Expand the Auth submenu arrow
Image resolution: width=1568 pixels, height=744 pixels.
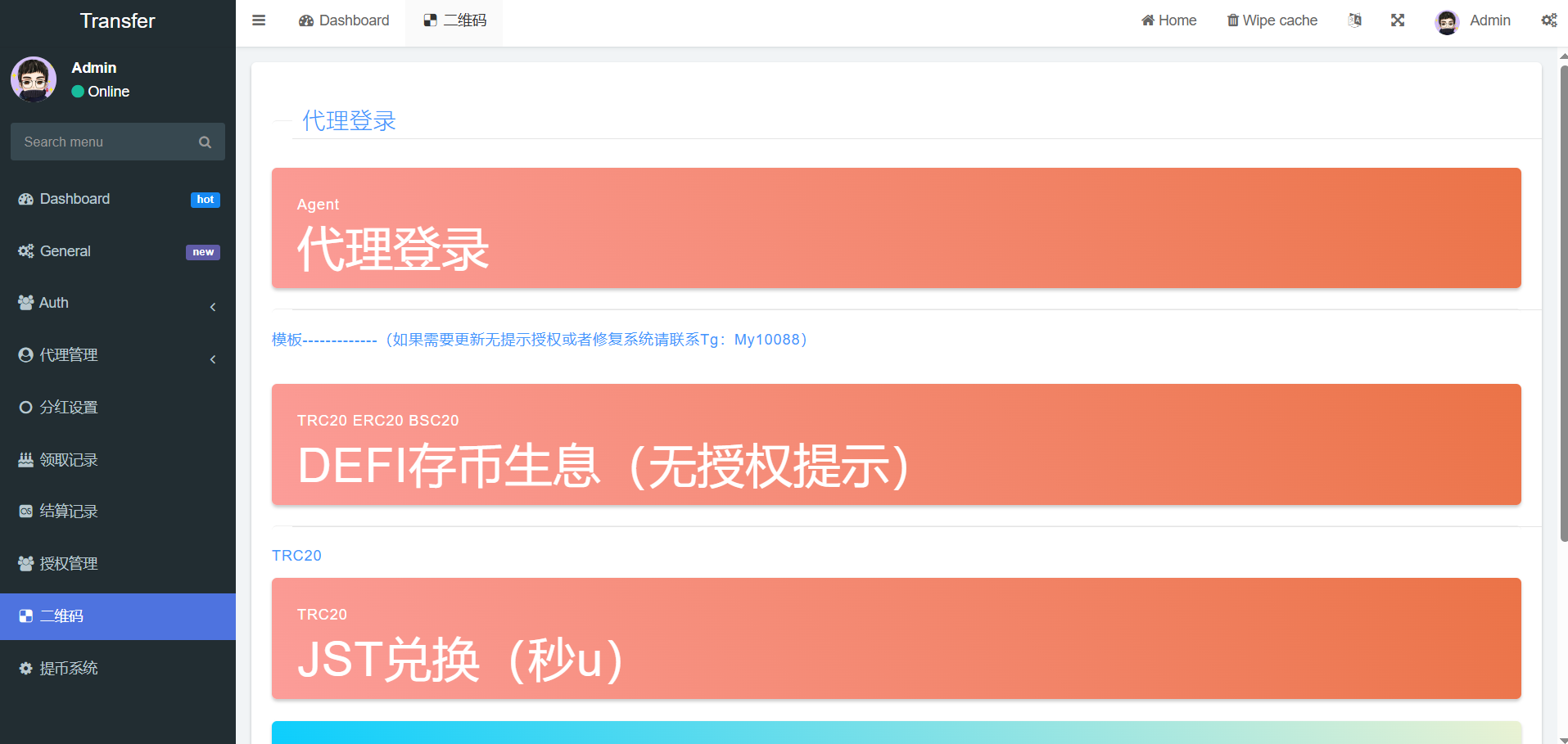point(213,307)
